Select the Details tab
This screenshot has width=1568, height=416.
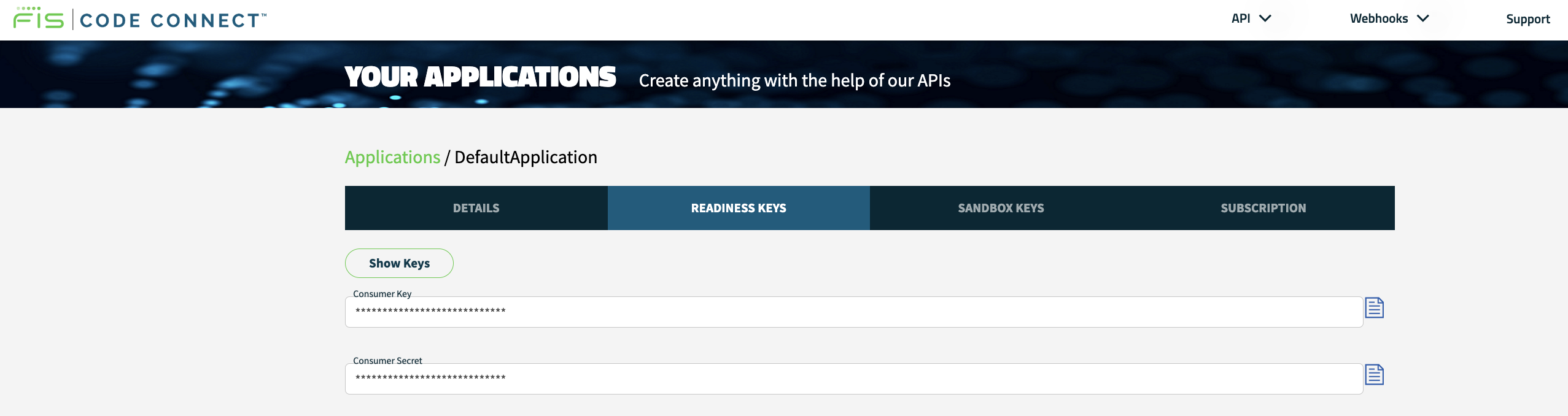(x=475, y=207)
